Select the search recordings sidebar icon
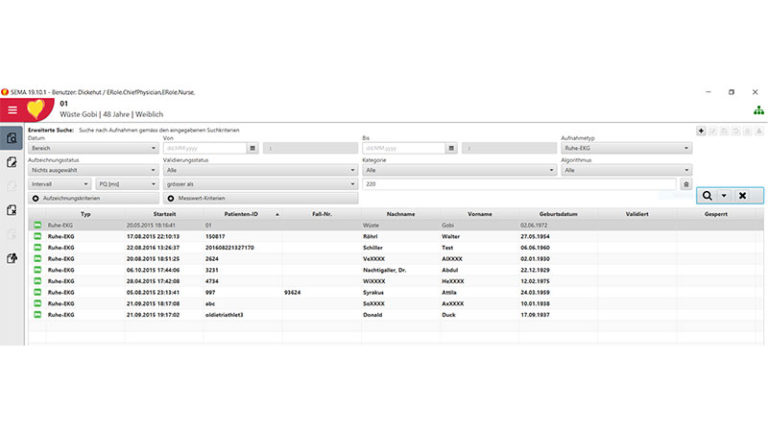Viewport: 768px width, 432px height. [12, 138]
